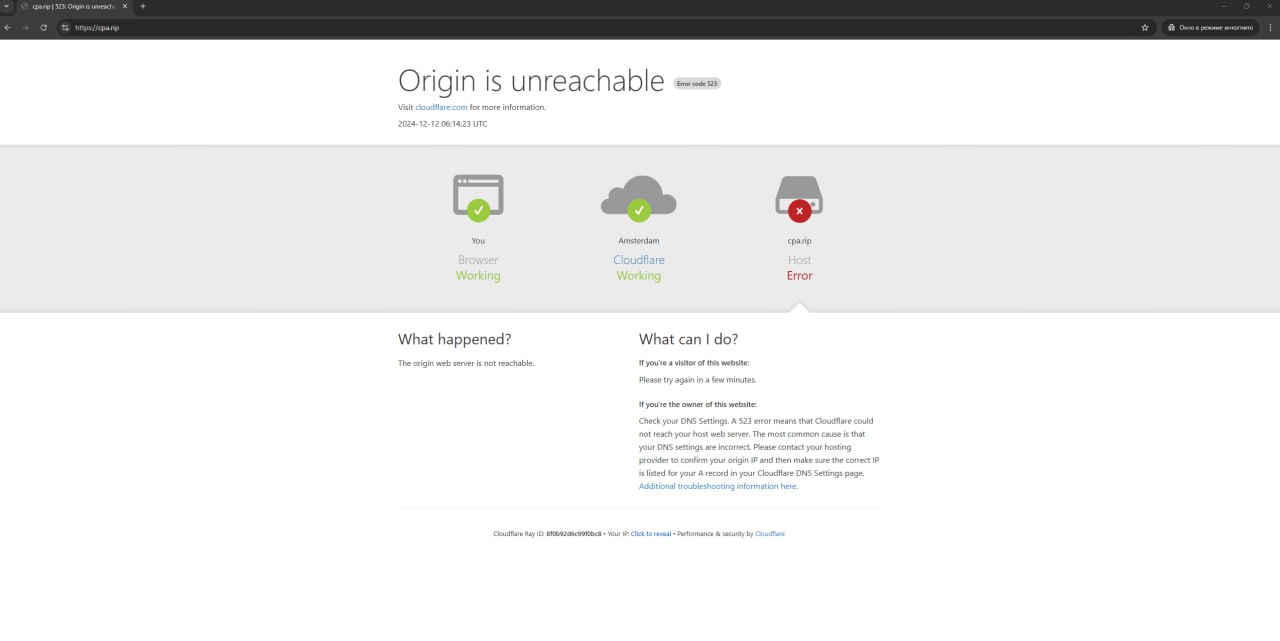The image size is (1280, 641).
Task: Click the cpa.rip host server error icon
Action: coord(799,198)
